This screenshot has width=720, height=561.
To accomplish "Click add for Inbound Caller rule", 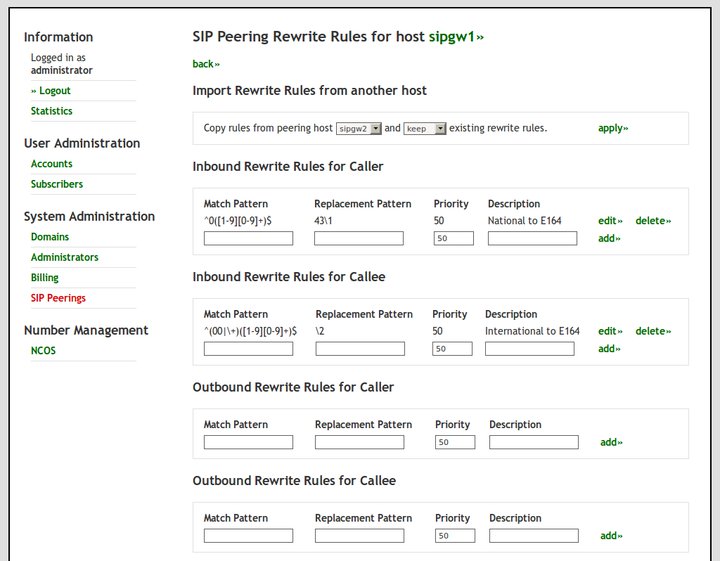I will pyautogui.click(x=609, y=239).
